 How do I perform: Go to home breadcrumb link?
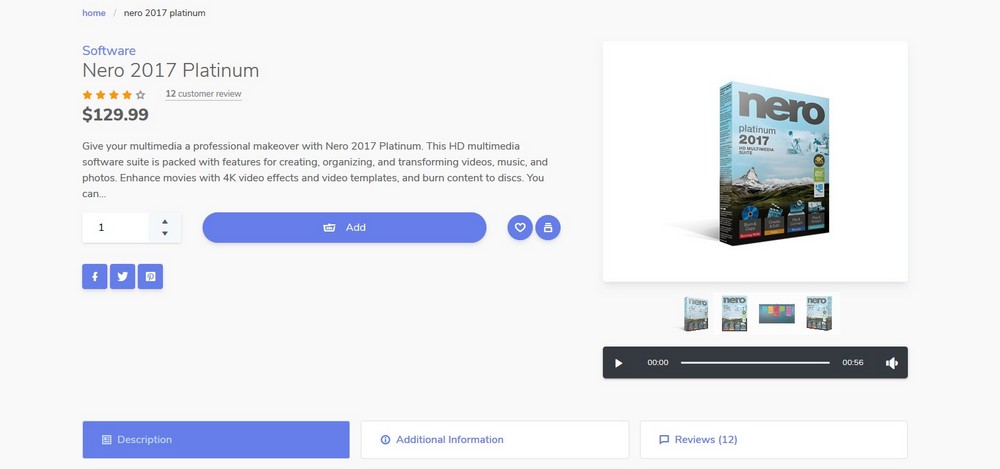[x=94, y=13]
